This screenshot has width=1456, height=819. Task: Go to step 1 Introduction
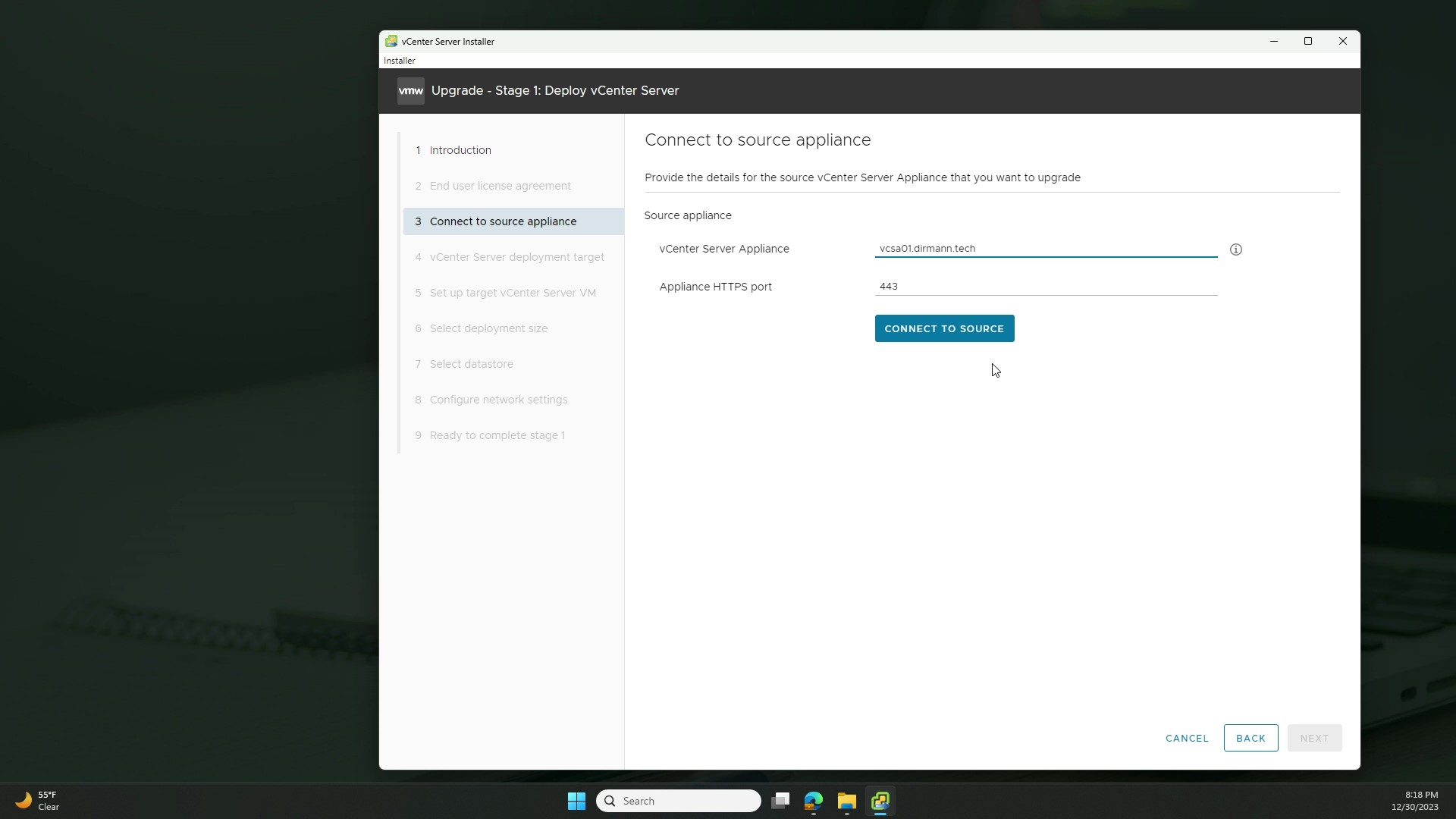(513, 150)
